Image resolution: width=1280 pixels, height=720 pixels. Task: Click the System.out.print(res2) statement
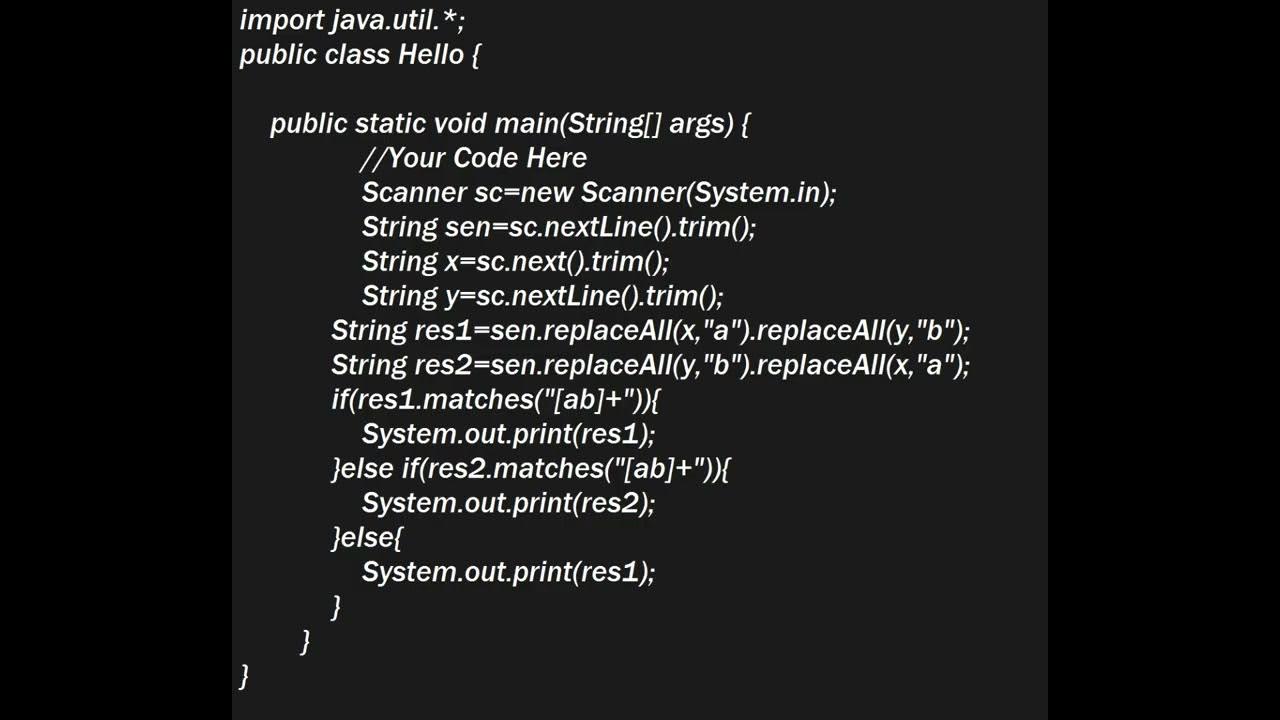pos(508,503)
